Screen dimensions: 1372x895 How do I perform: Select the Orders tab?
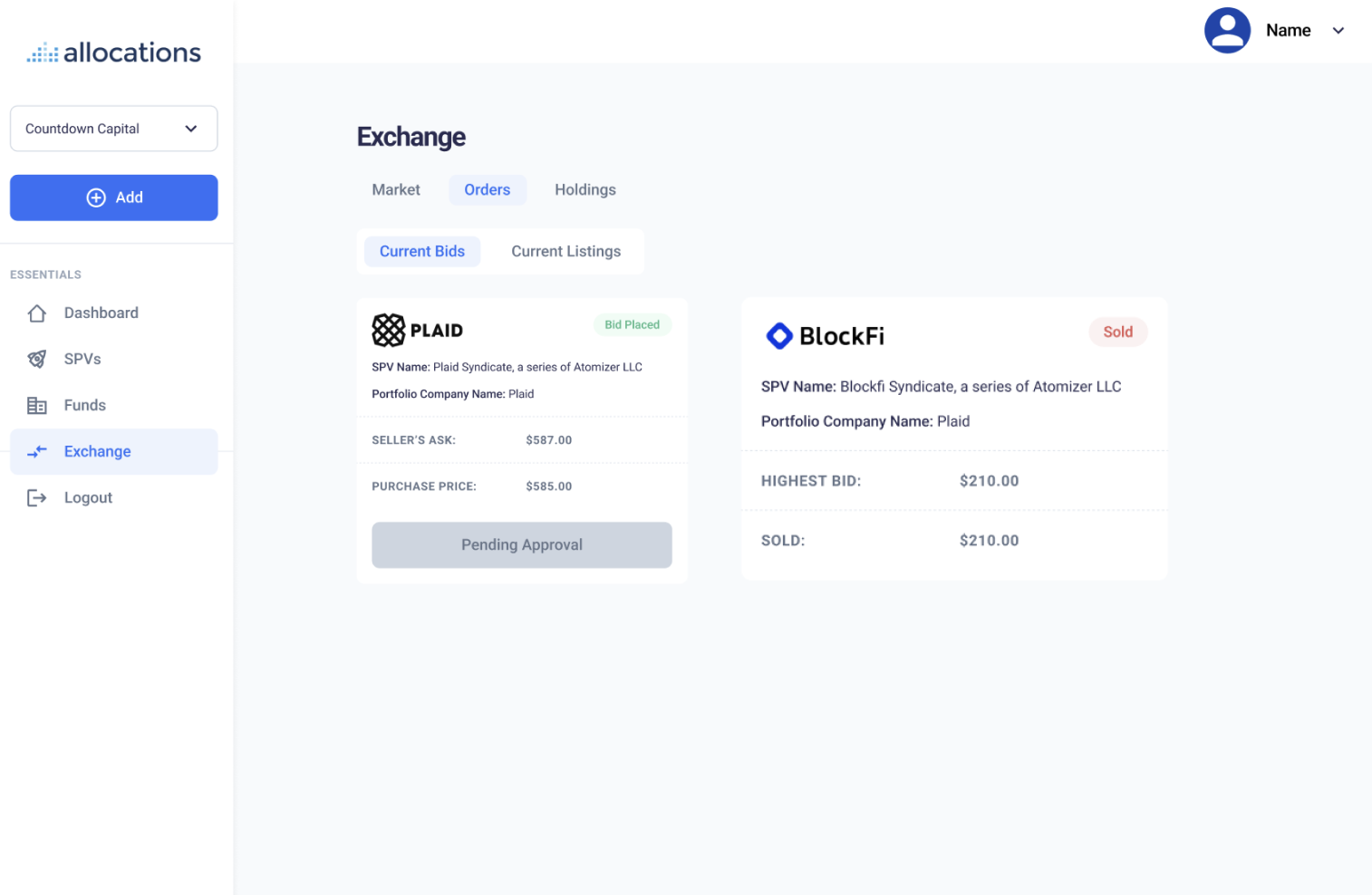click(x=488, y=189)
